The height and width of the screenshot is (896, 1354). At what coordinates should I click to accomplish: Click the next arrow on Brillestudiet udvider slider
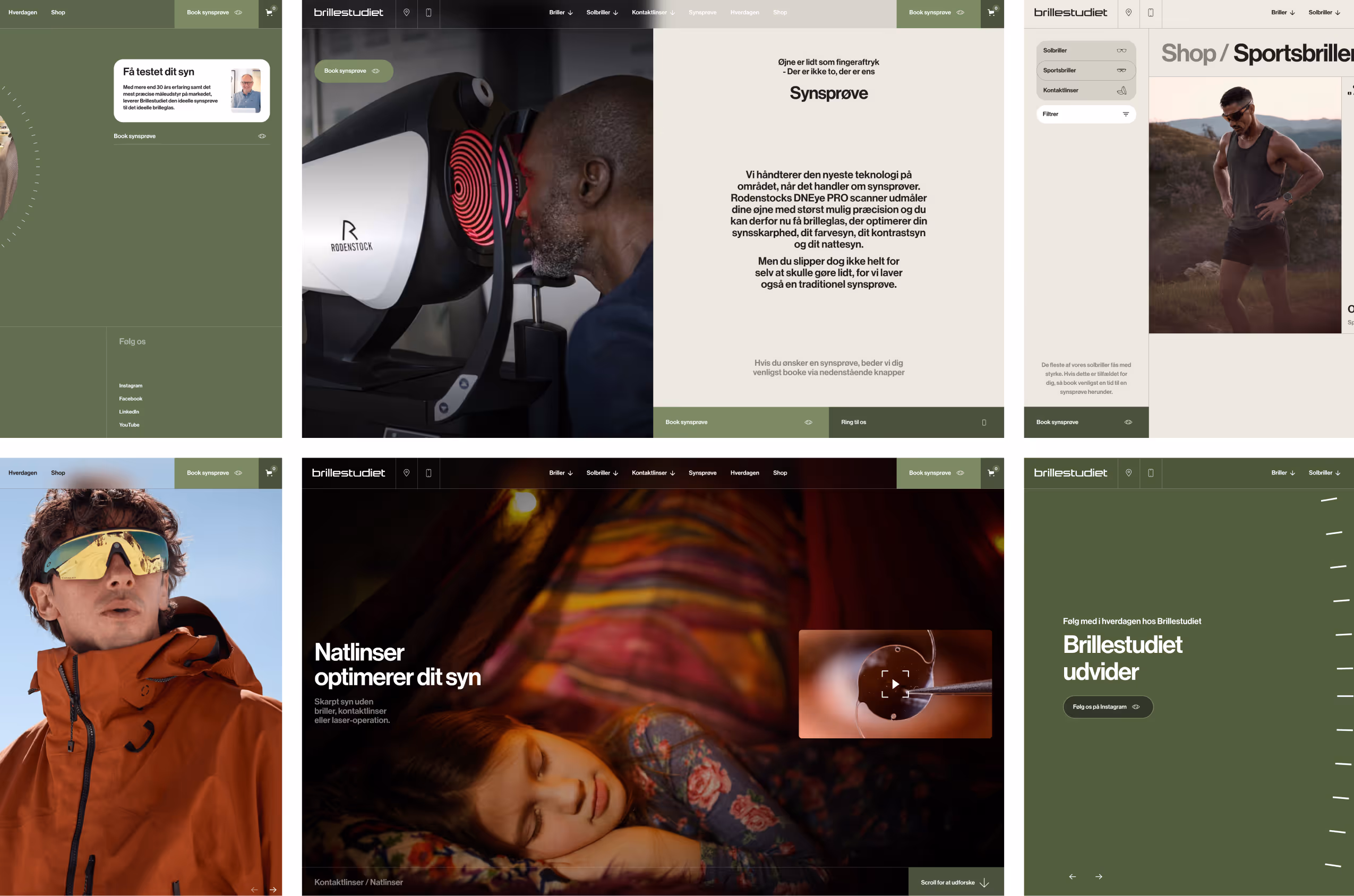pyautogui.click(x=1099, y=876)
